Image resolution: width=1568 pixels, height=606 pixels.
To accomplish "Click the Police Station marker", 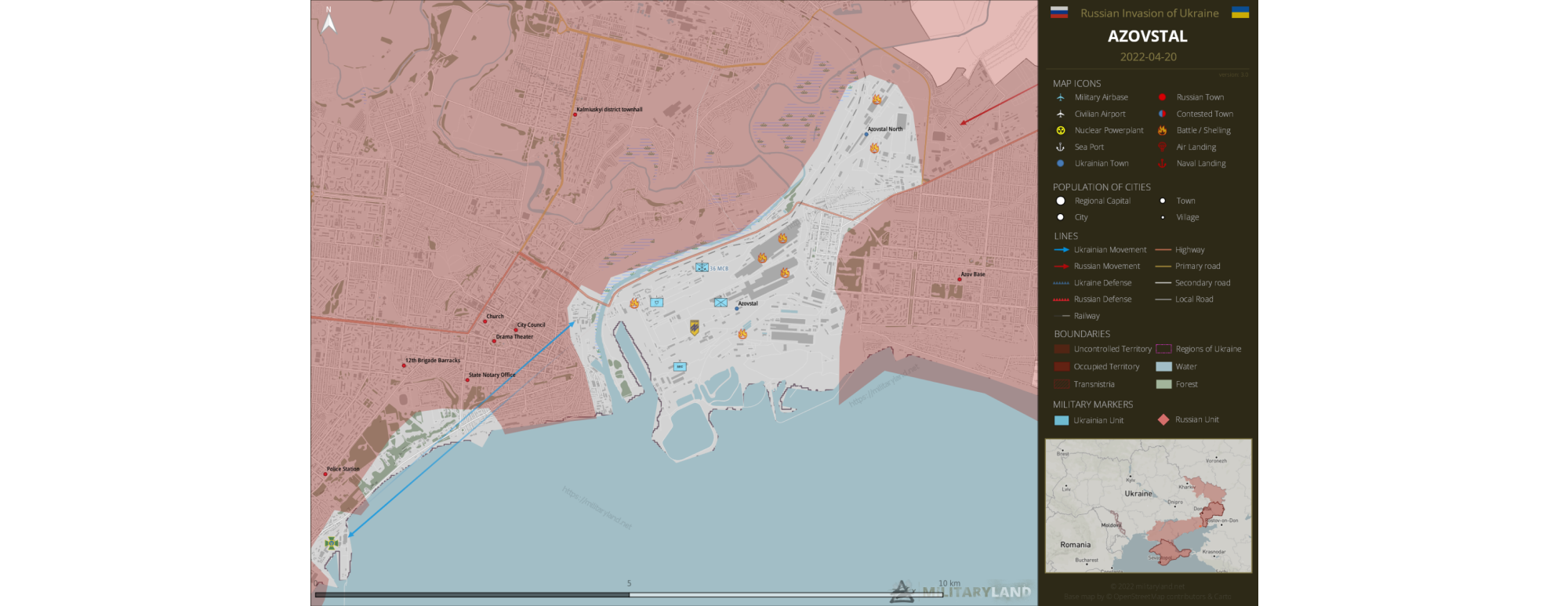I will coord(325,474).
